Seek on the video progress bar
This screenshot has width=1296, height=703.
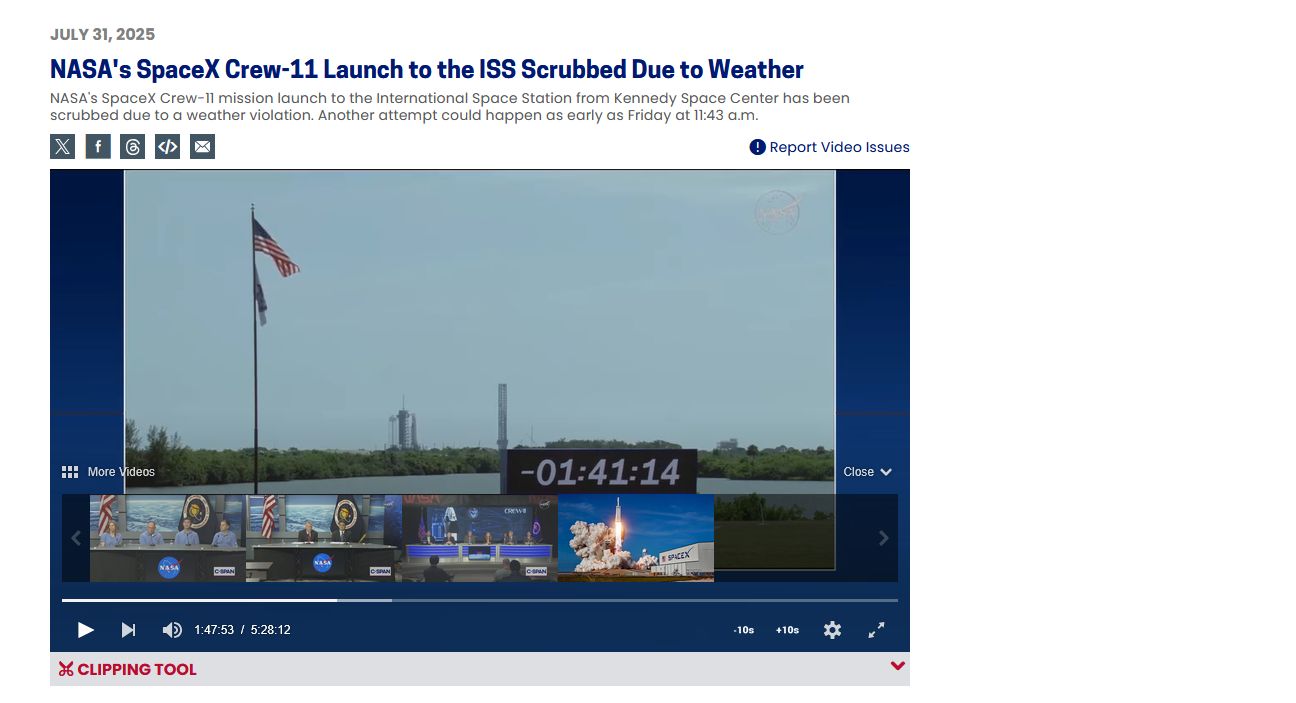coord(480,600)
